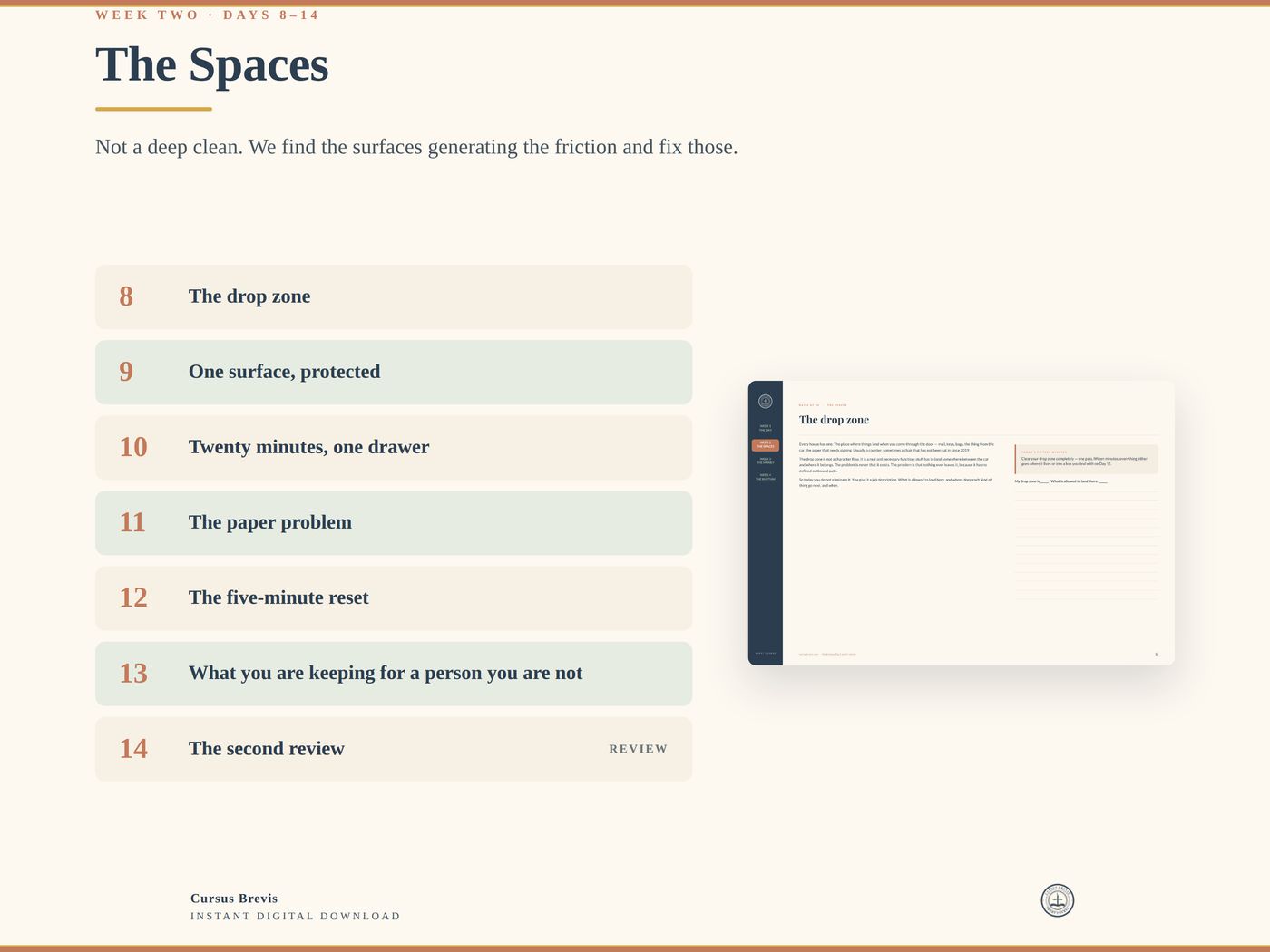The width and height of the screenshot is (1270, 952).
Task: Select 'The five-minute reset' row
Action: [x=394, y=598]
